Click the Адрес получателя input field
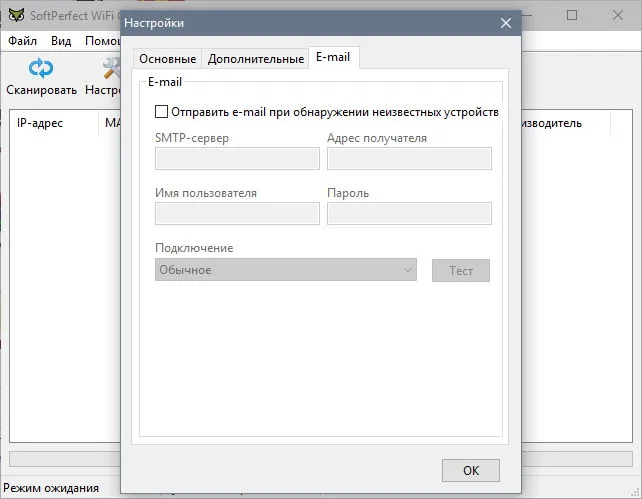 pyautogui.click(x=409, y=158)
